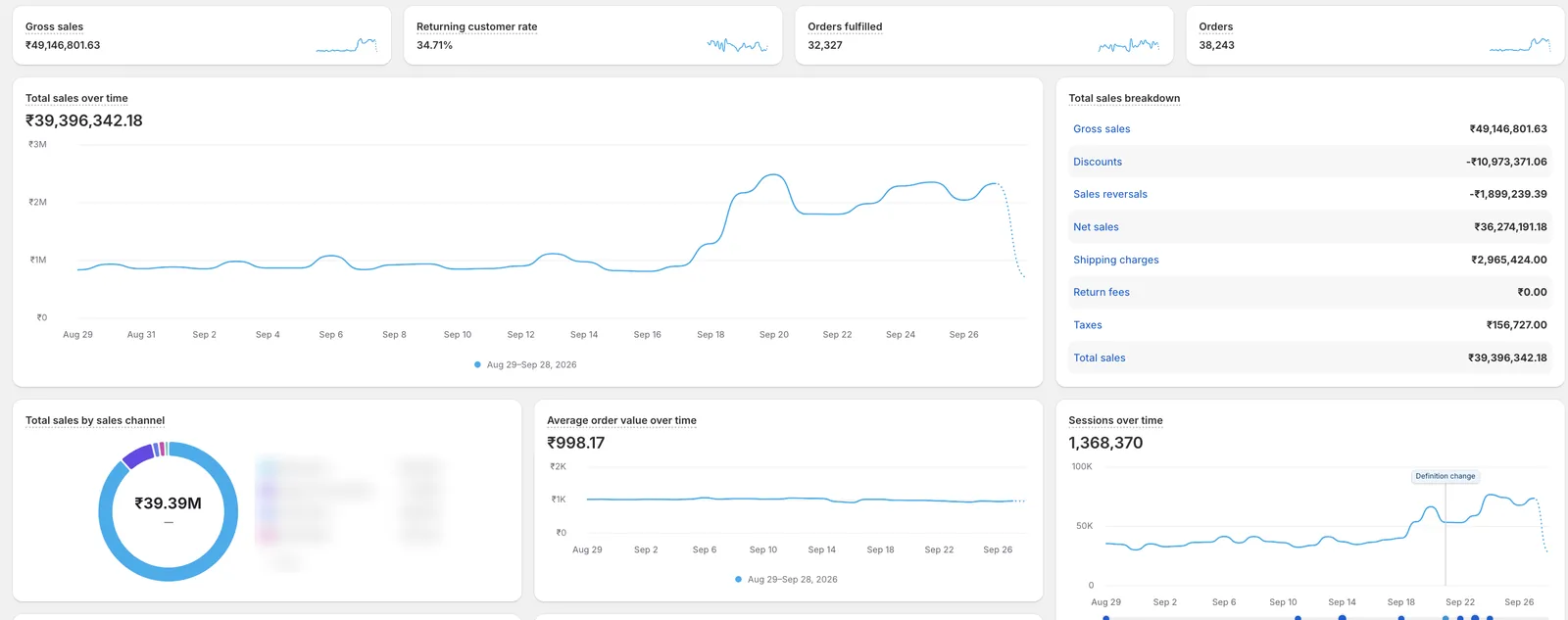
Task: Click the ₹0.00 return fees amount
Action: pyautogui.click(x=1532, y=292)
